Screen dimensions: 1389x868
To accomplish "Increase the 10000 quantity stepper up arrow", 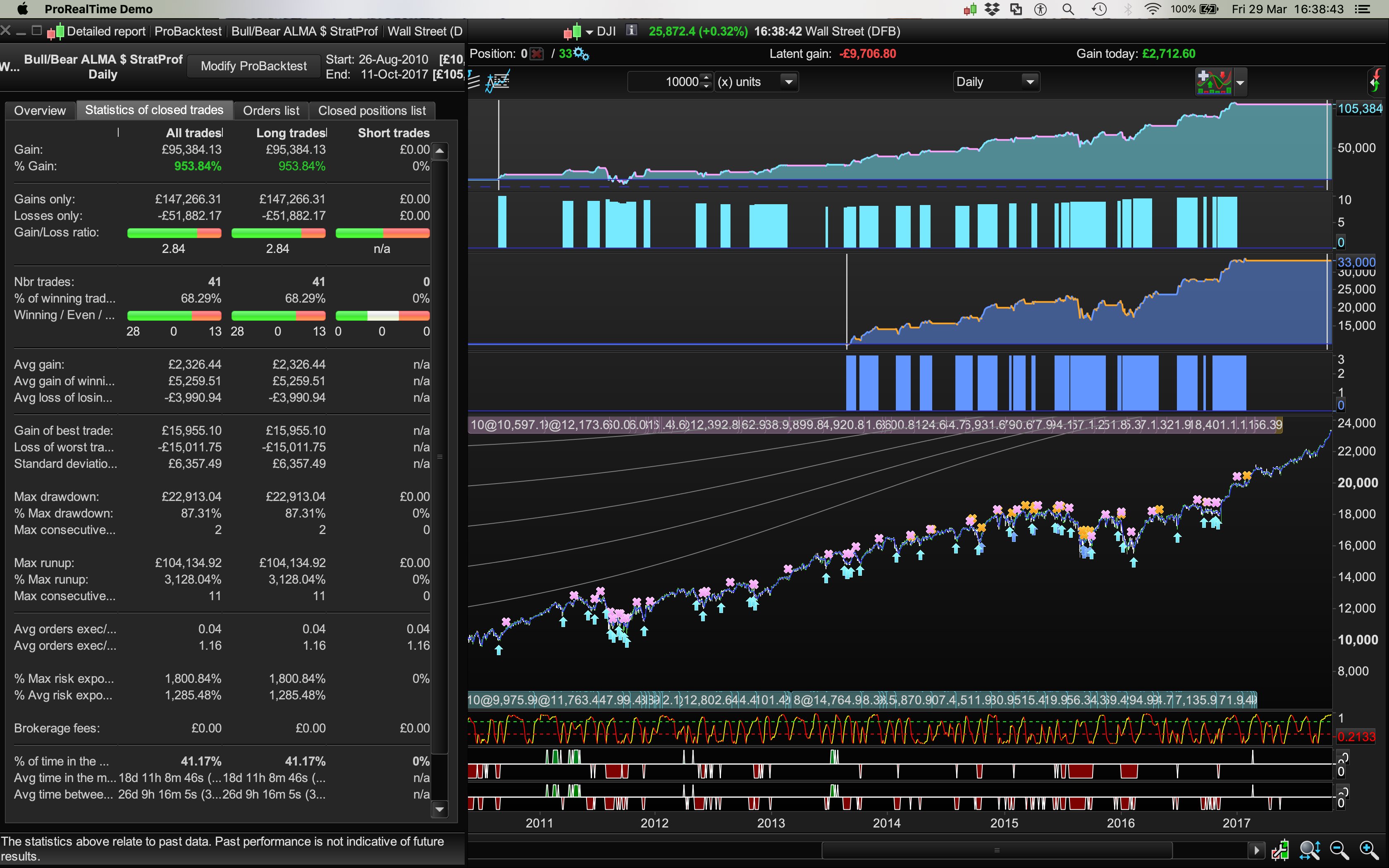I will [706, 78].
